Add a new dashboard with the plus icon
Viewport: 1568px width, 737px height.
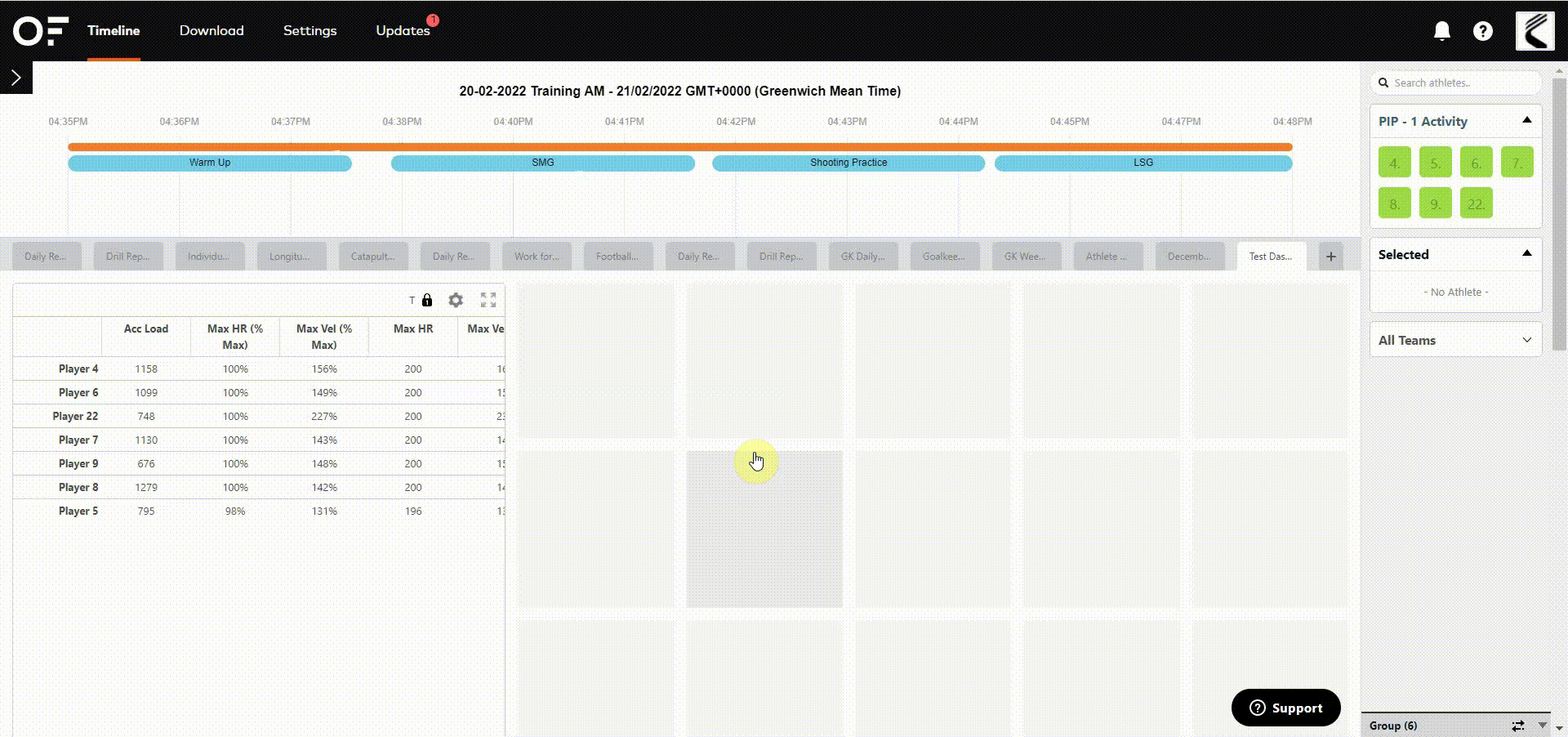pos(1330,256)
